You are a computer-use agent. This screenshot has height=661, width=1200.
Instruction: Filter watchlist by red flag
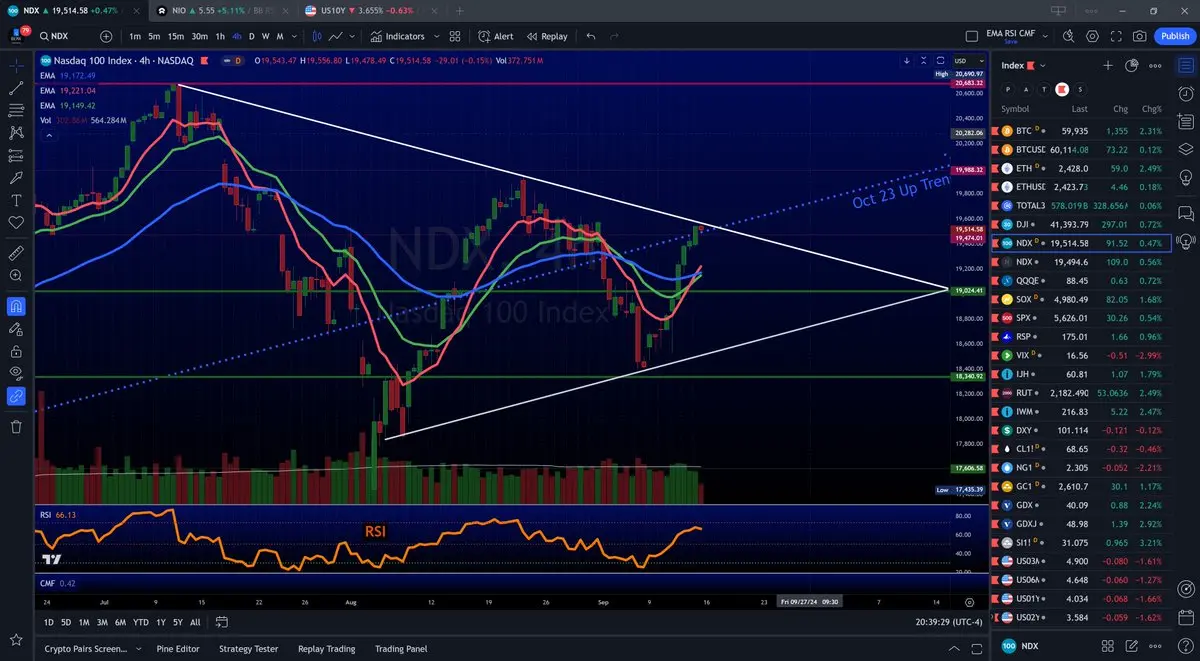(x=1064, y=89)
